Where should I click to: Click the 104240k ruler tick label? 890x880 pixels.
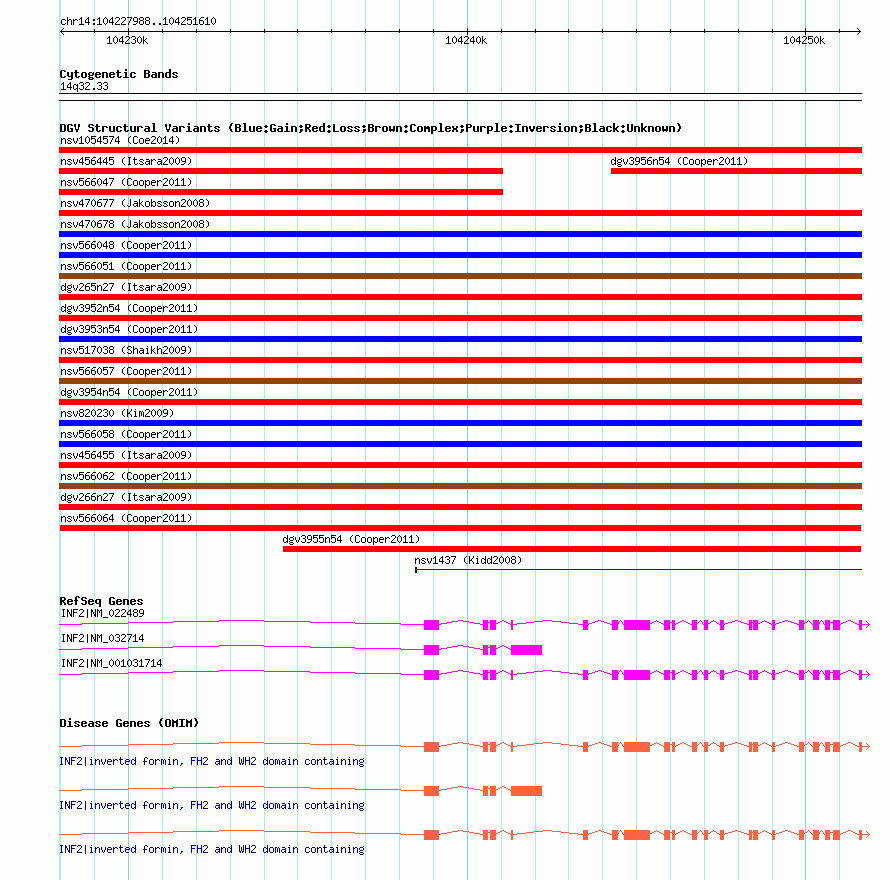pyautogui.click(x=466, y=40)
